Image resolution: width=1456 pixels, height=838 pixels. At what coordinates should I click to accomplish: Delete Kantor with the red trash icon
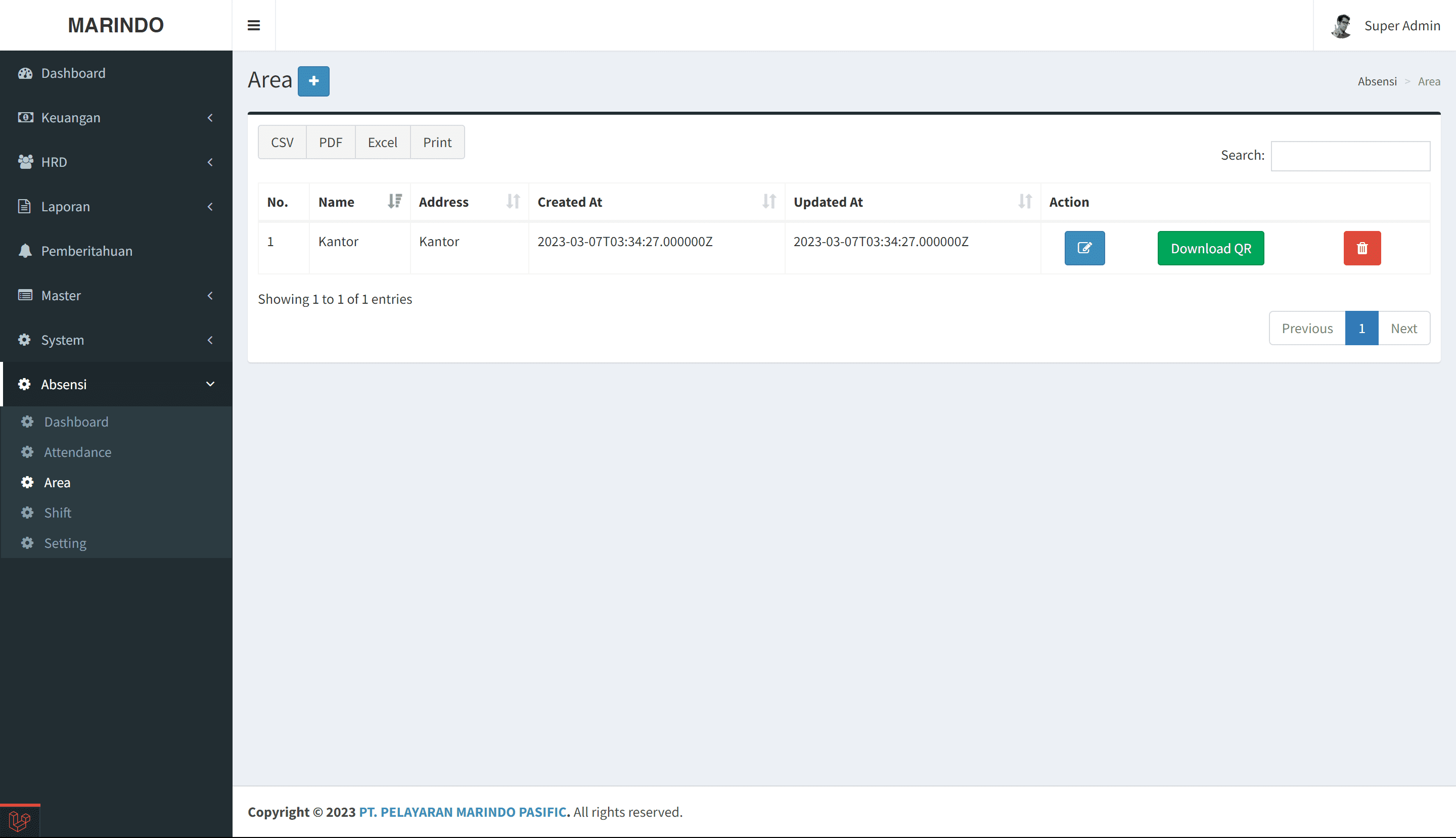[x=1361, y=248]
